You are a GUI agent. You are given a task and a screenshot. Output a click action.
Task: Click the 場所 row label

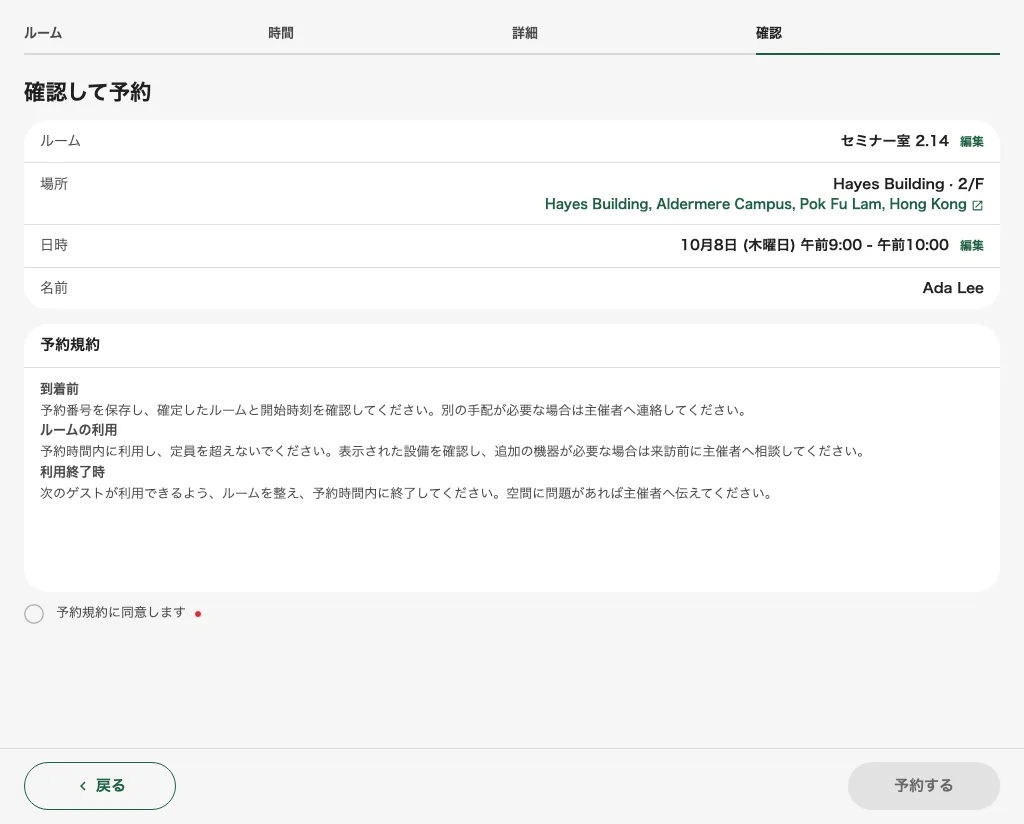point(54,184)
